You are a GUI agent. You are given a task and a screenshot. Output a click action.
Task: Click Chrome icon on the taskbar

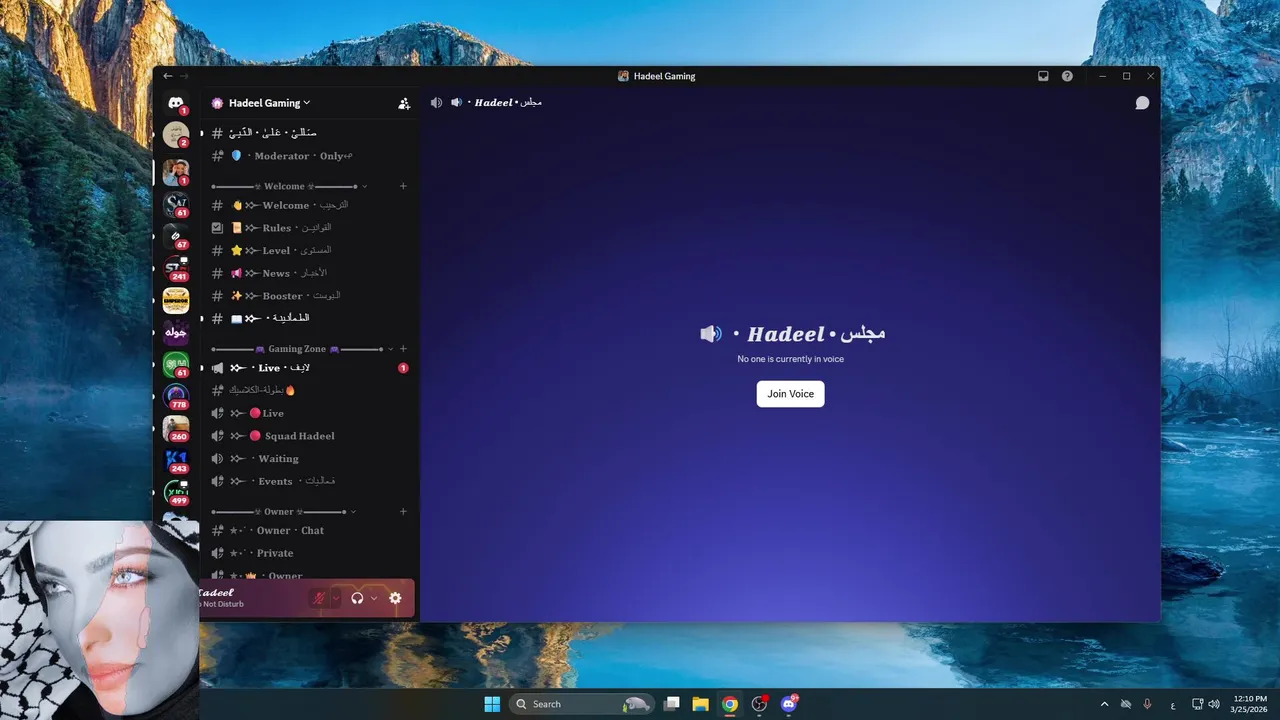point(730,704)
